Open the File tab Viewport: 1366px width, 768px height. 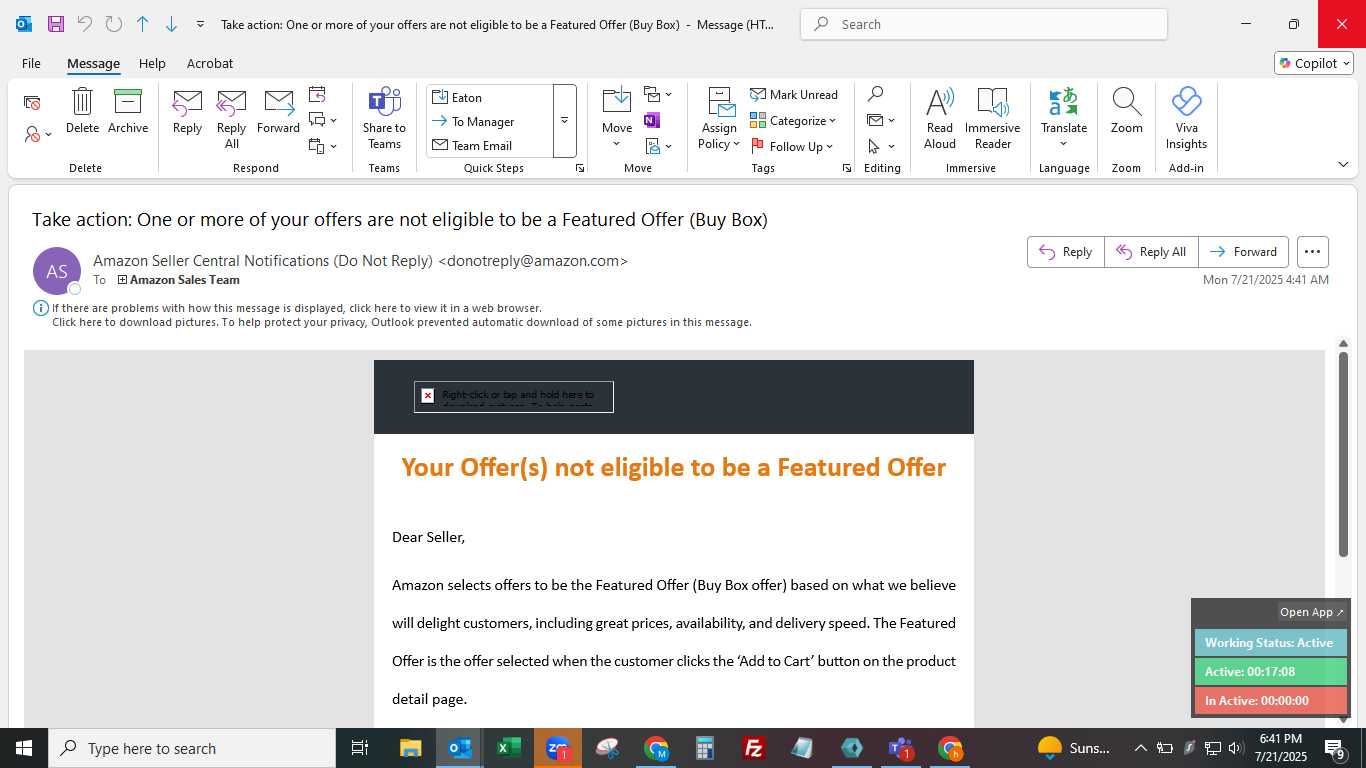(31, 63)
